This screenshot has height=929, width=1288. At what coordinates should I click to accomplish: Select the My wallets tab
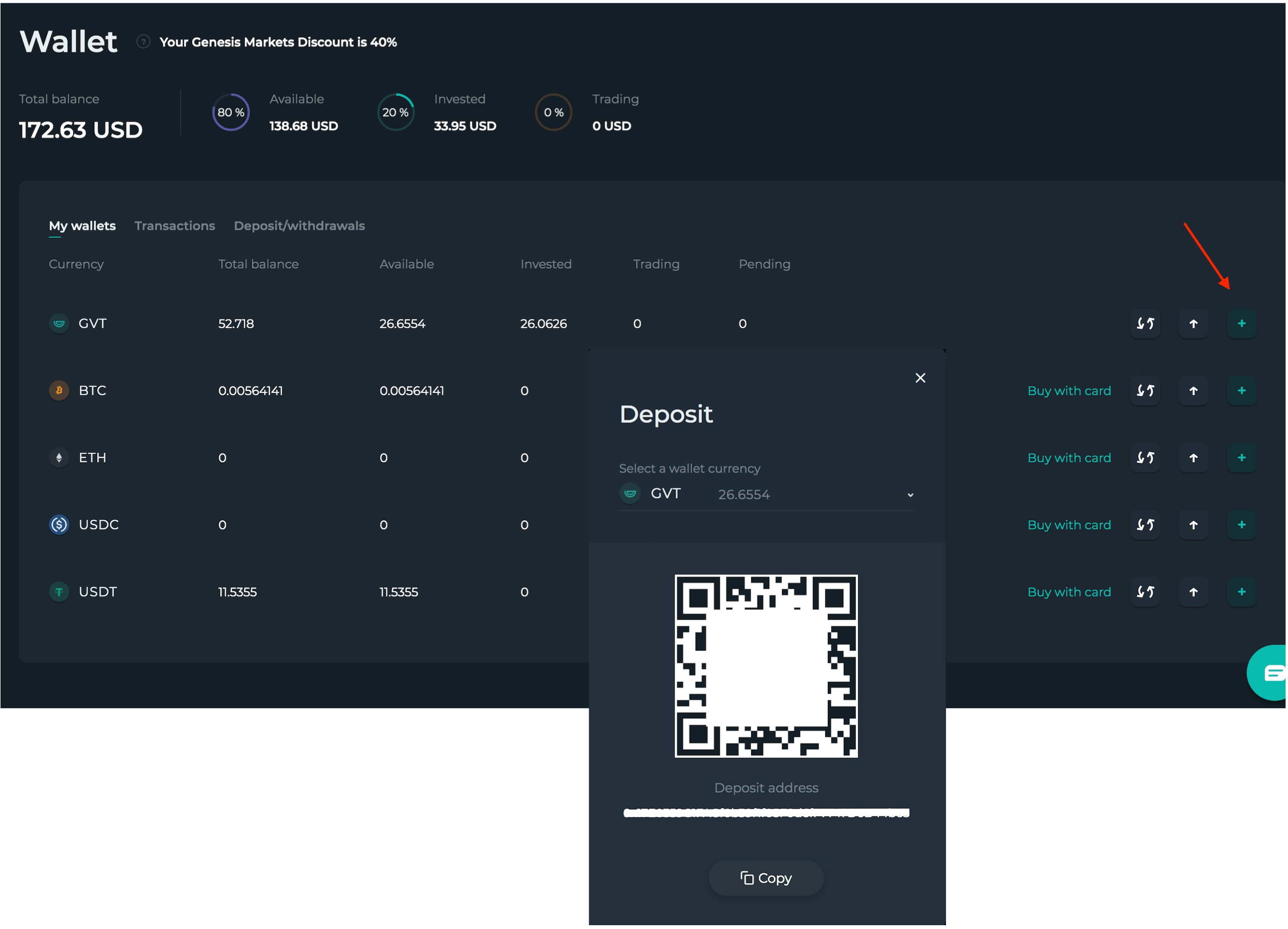[x=82, y=226]
